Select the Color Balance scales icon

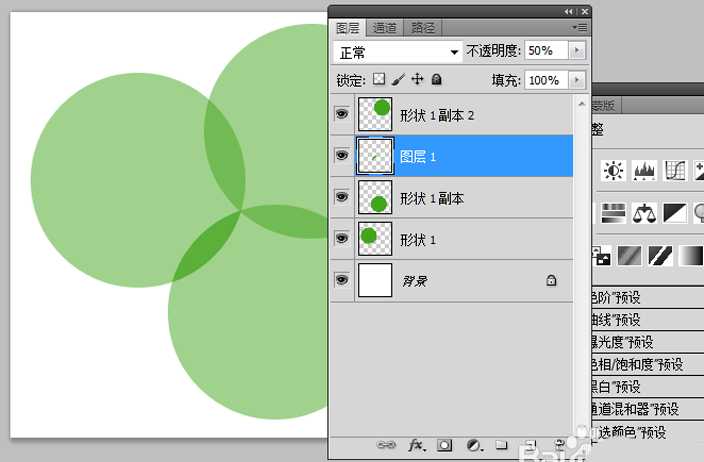(645, 212)
